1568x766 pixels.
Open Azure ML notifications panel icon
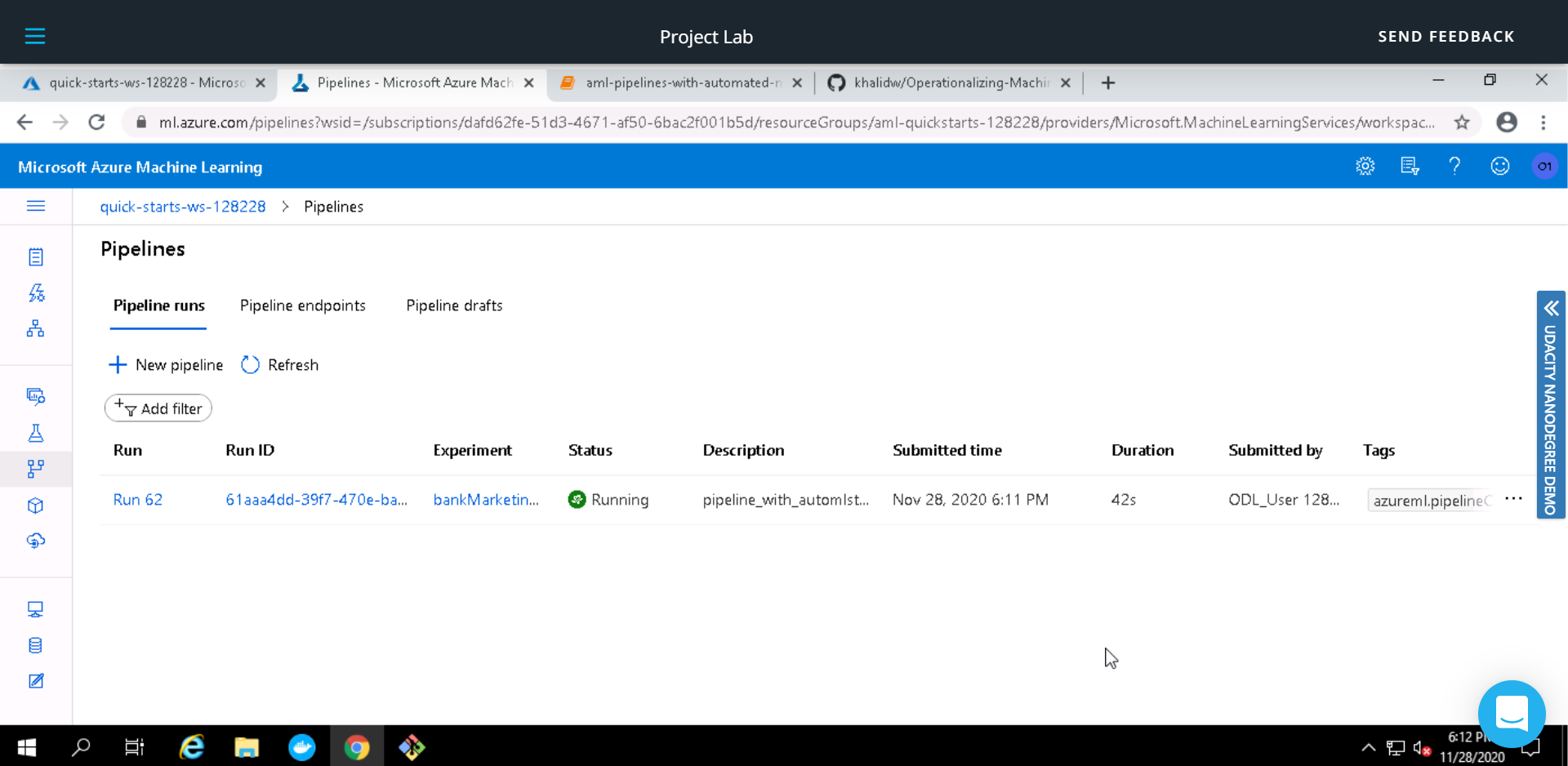1410,167
